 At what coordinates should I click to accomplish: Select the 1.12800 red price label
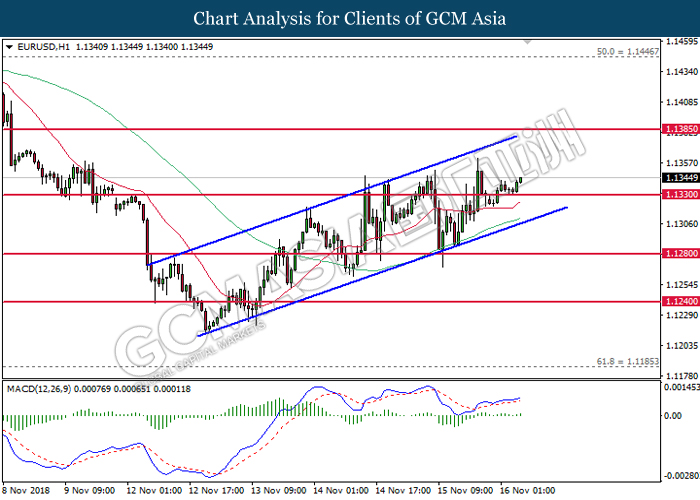(681, 254)
